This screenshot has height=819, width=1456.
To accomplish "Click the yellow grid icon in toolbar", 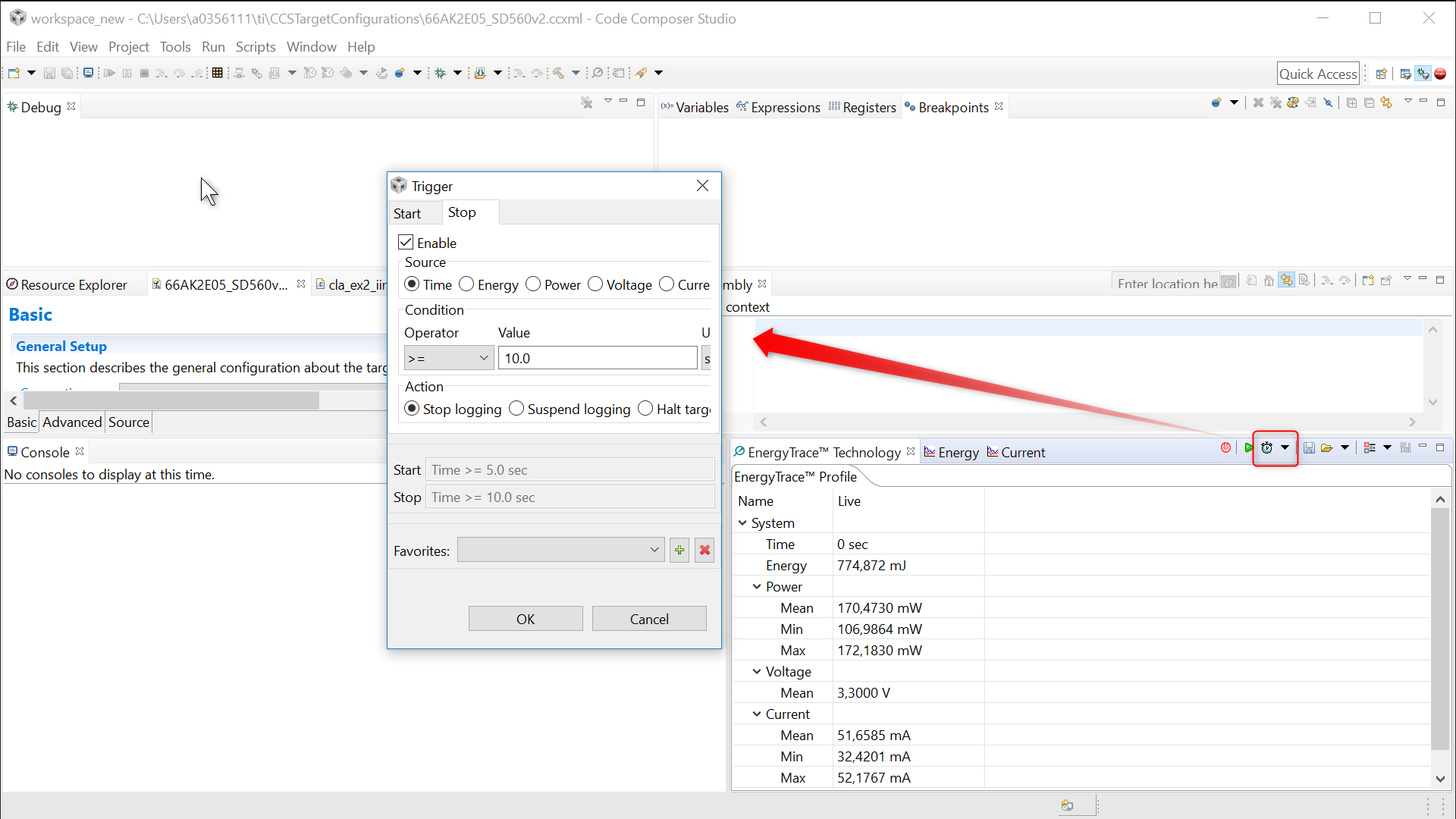I will click(218, 73).
